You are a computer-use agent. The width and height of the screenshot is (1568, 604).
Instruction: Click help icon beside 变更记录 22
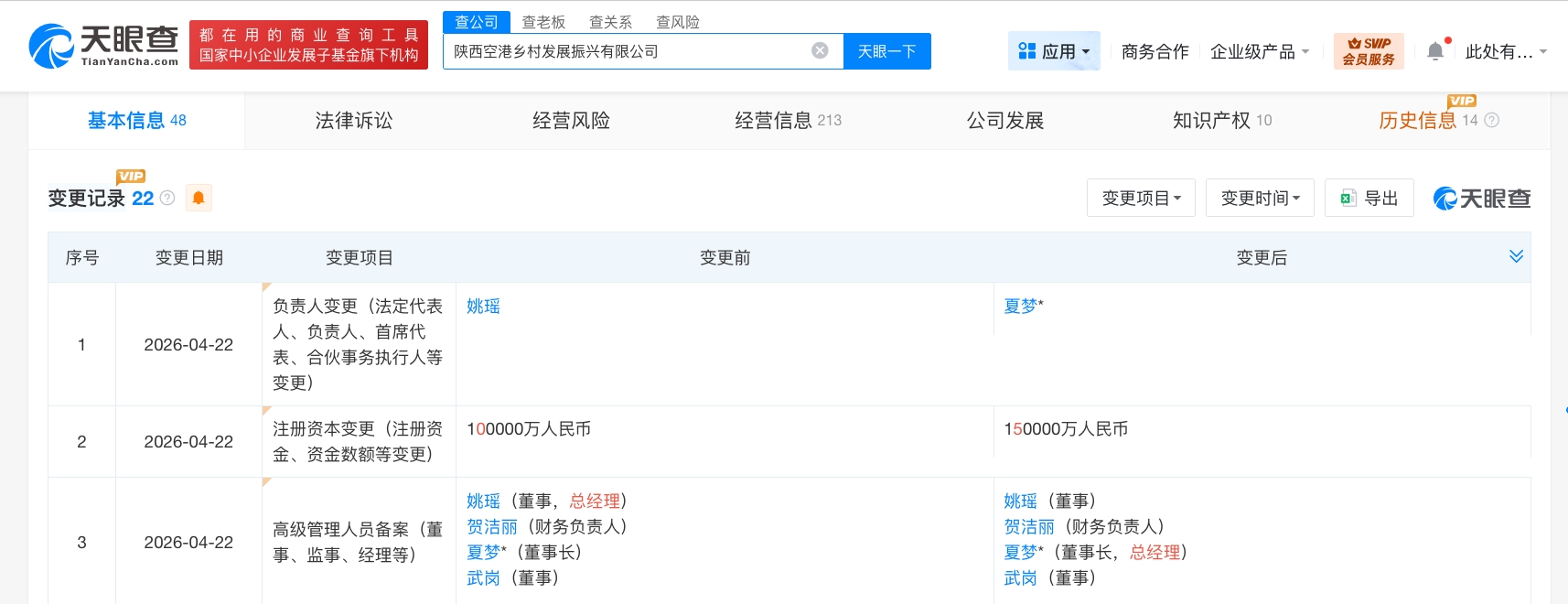(167, 198)
